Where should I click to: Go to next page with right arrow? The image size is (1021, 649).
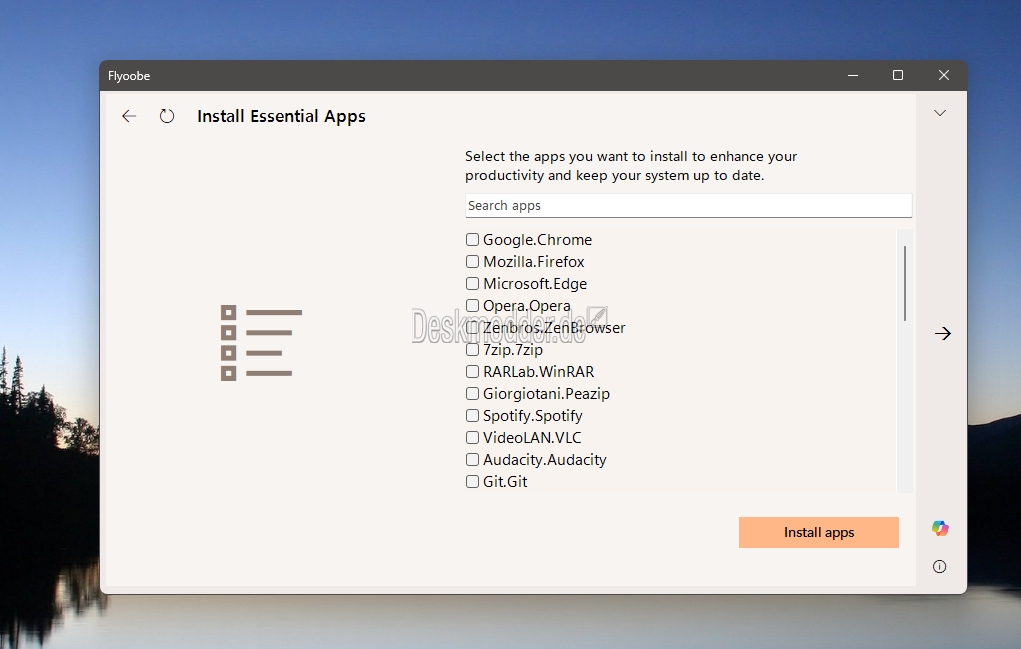pos(943,333)
